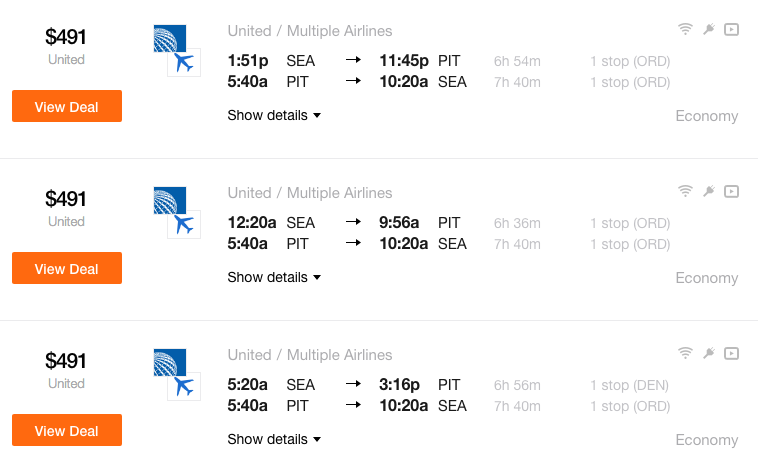
Task: Expand Show details for the 5:20a departure
Action: 274,439
